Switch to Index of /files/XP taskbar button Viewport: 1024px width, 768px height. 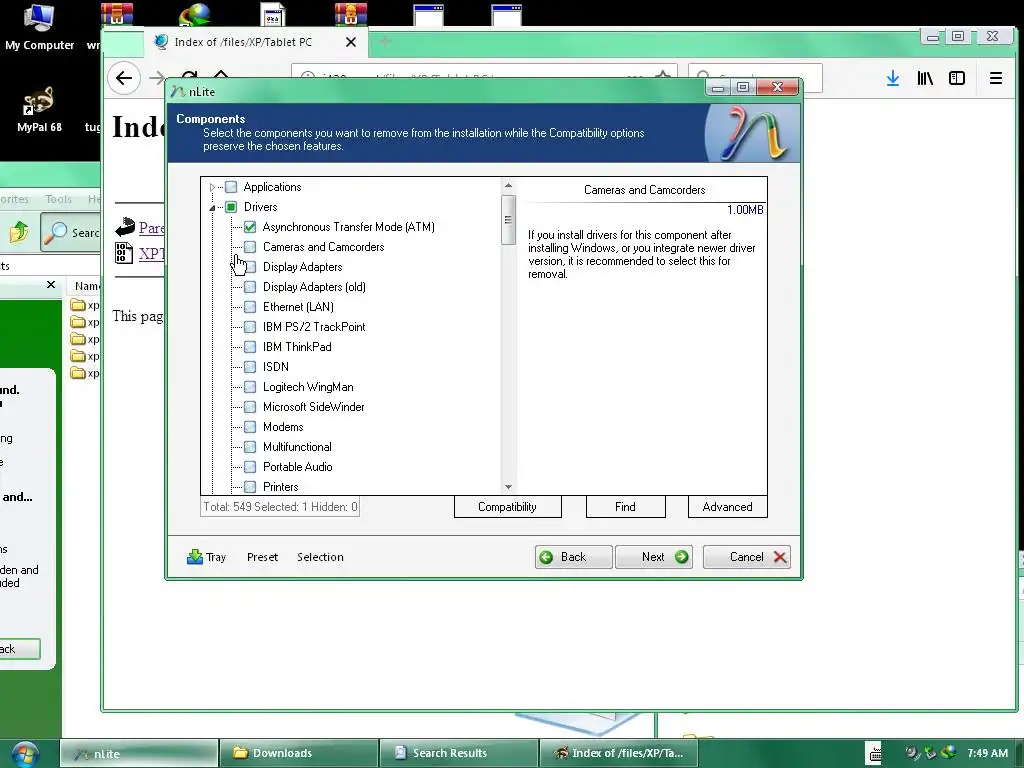tap(619, 754)
